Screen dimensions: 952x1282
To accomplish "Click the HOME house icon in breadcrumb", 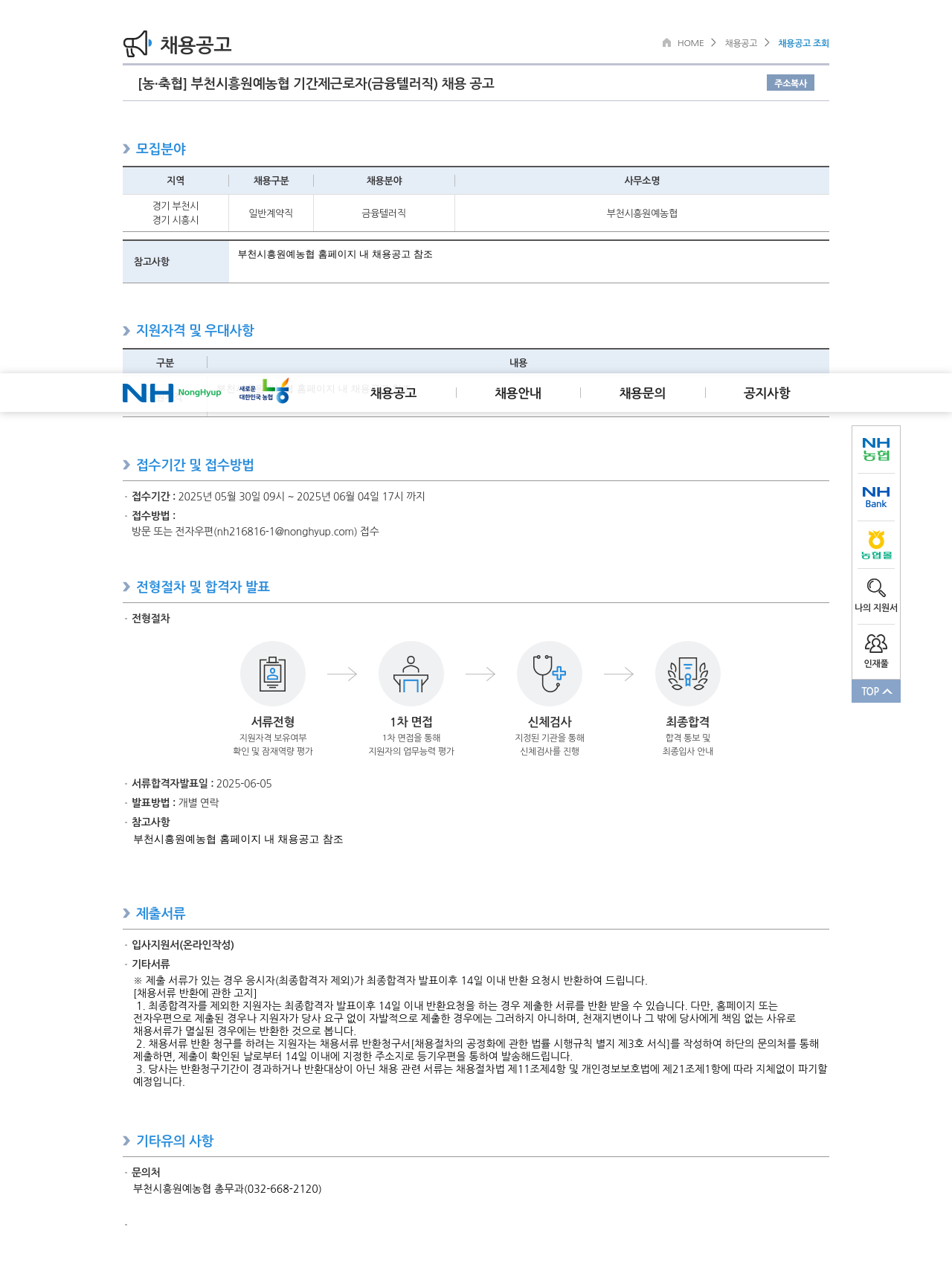I will pos(666,42).
